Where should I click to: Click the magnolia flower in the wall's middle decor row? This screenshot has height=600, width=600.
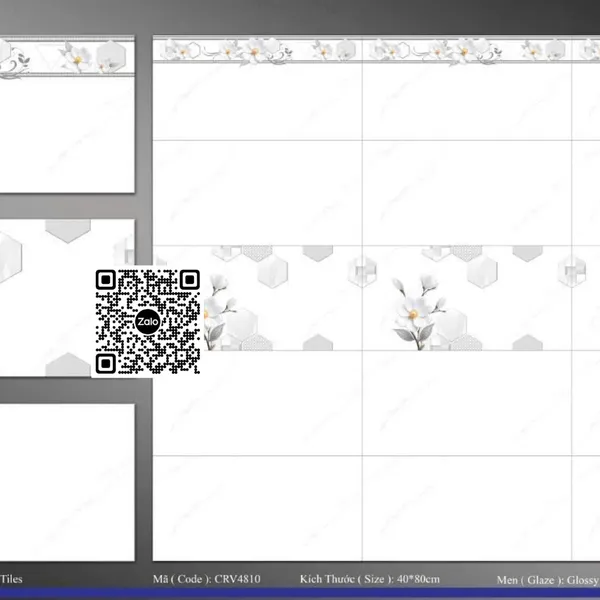tap(409, 299)
